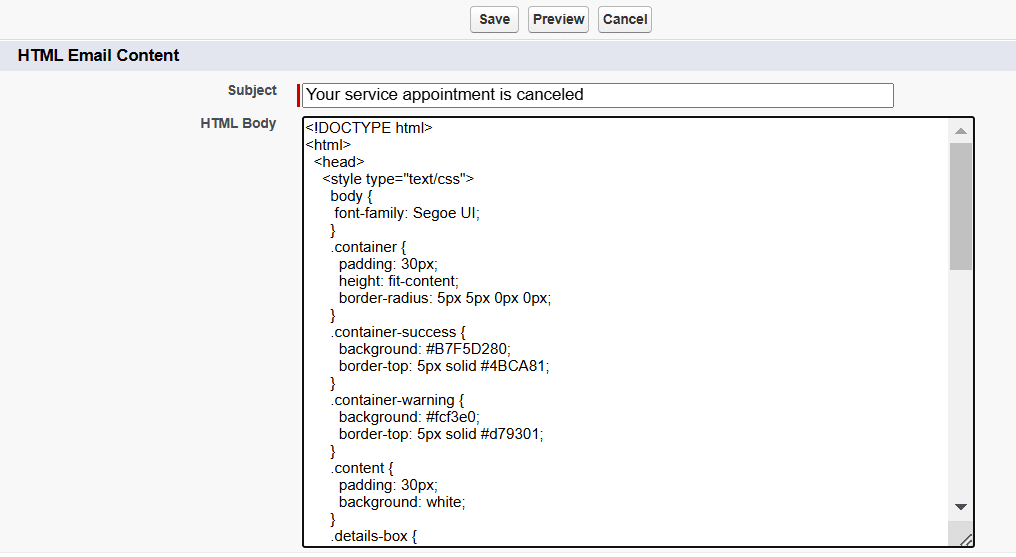The image size is (1016, 557).
Task: Click the HTML Body field label
Action: (x=238, y=124)
